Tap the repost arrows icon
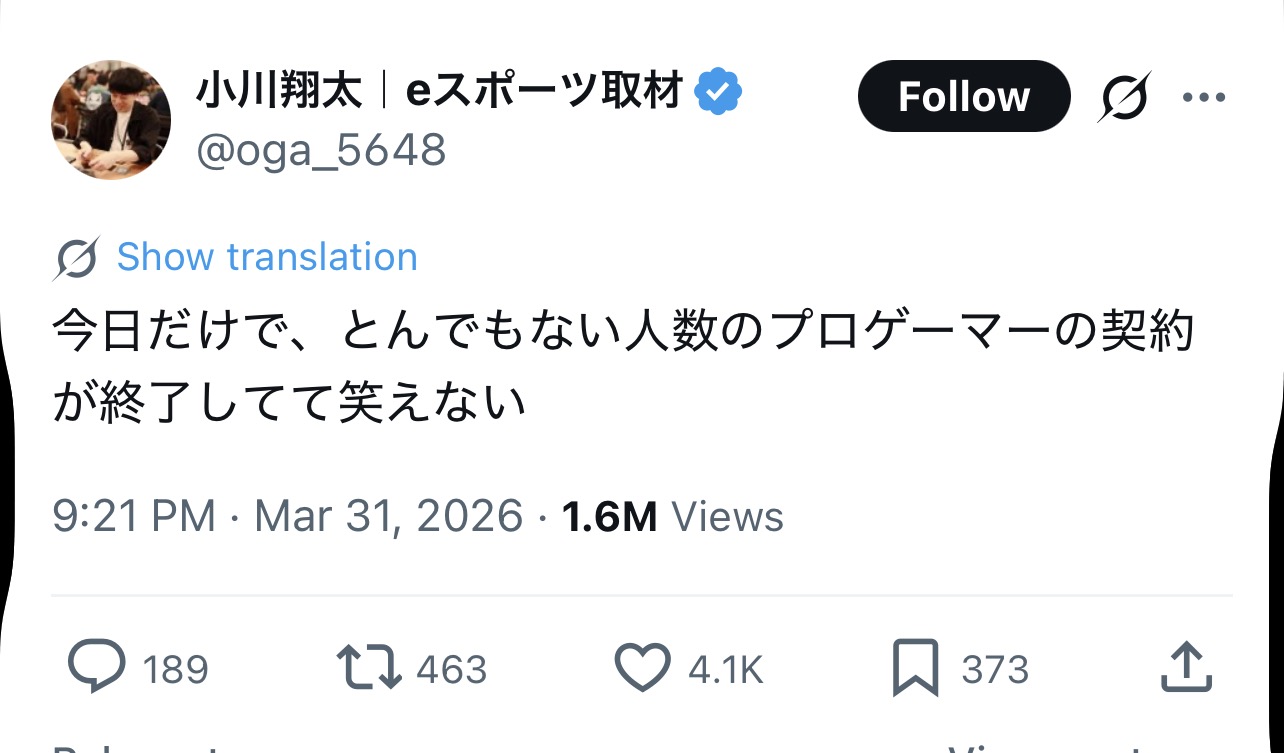Image resolution: width=1284 pixels, height=753 pixels. point(369,668)
